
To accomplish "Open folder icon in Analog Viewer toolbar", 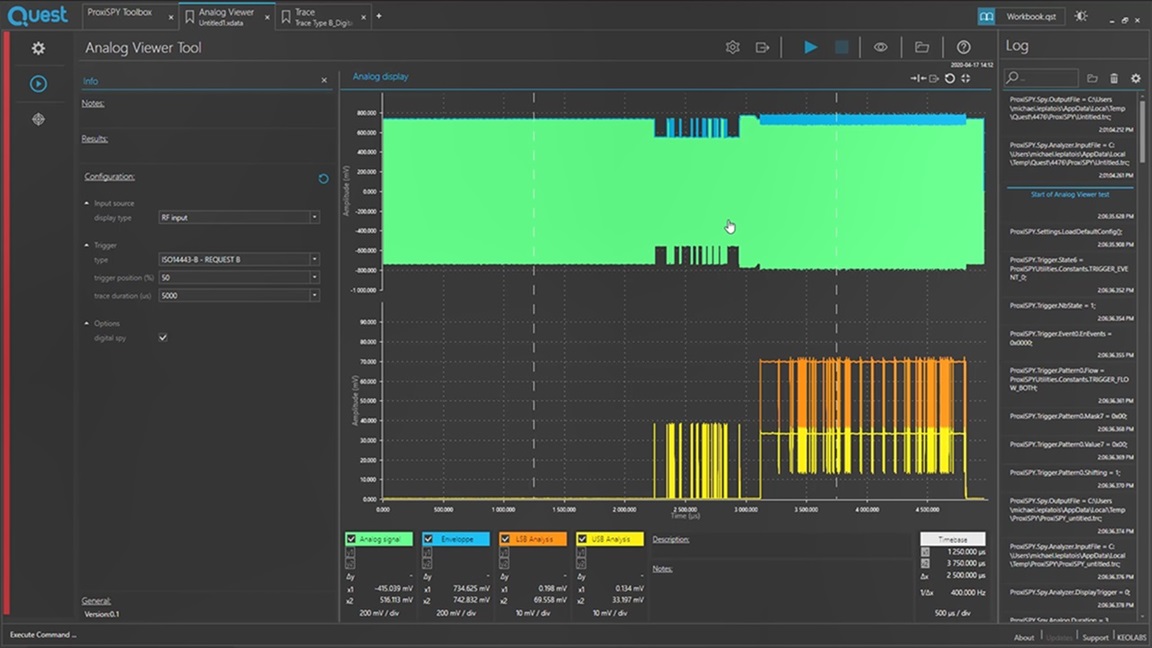I will click(x=921, y=48).
